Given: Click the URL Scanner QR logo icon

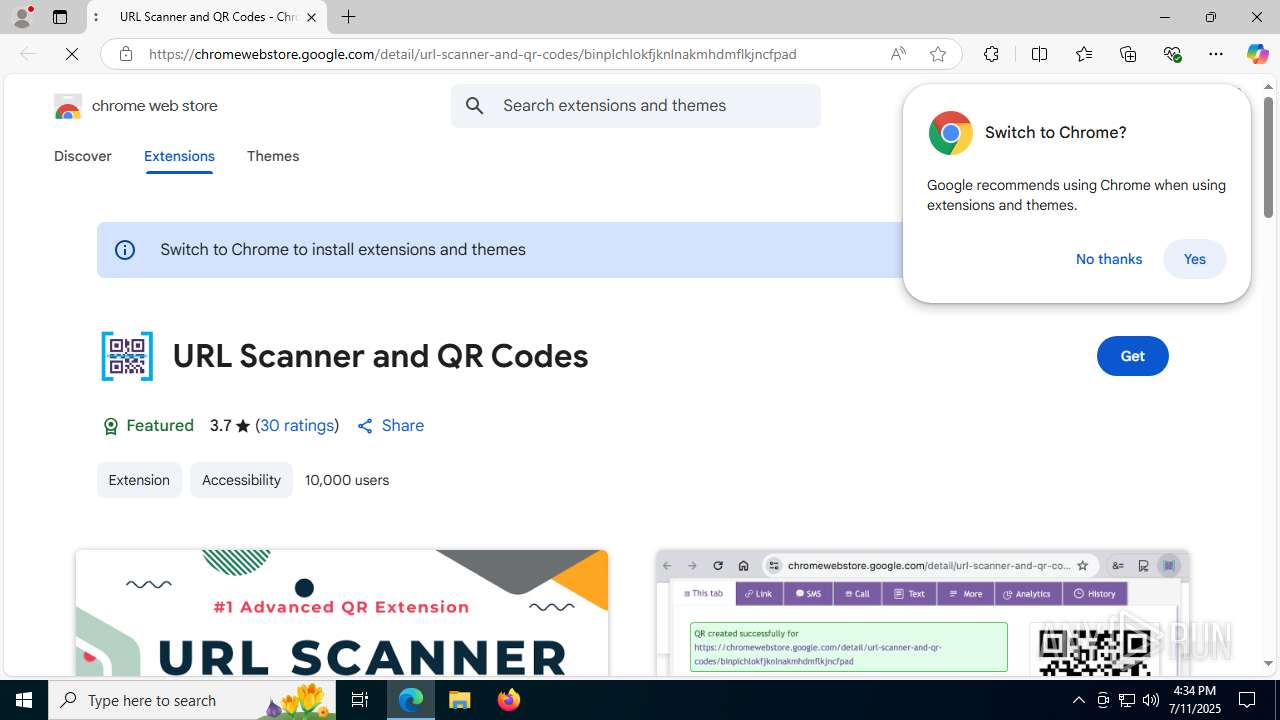Looking at the screenshot, I should coord(127,356).
